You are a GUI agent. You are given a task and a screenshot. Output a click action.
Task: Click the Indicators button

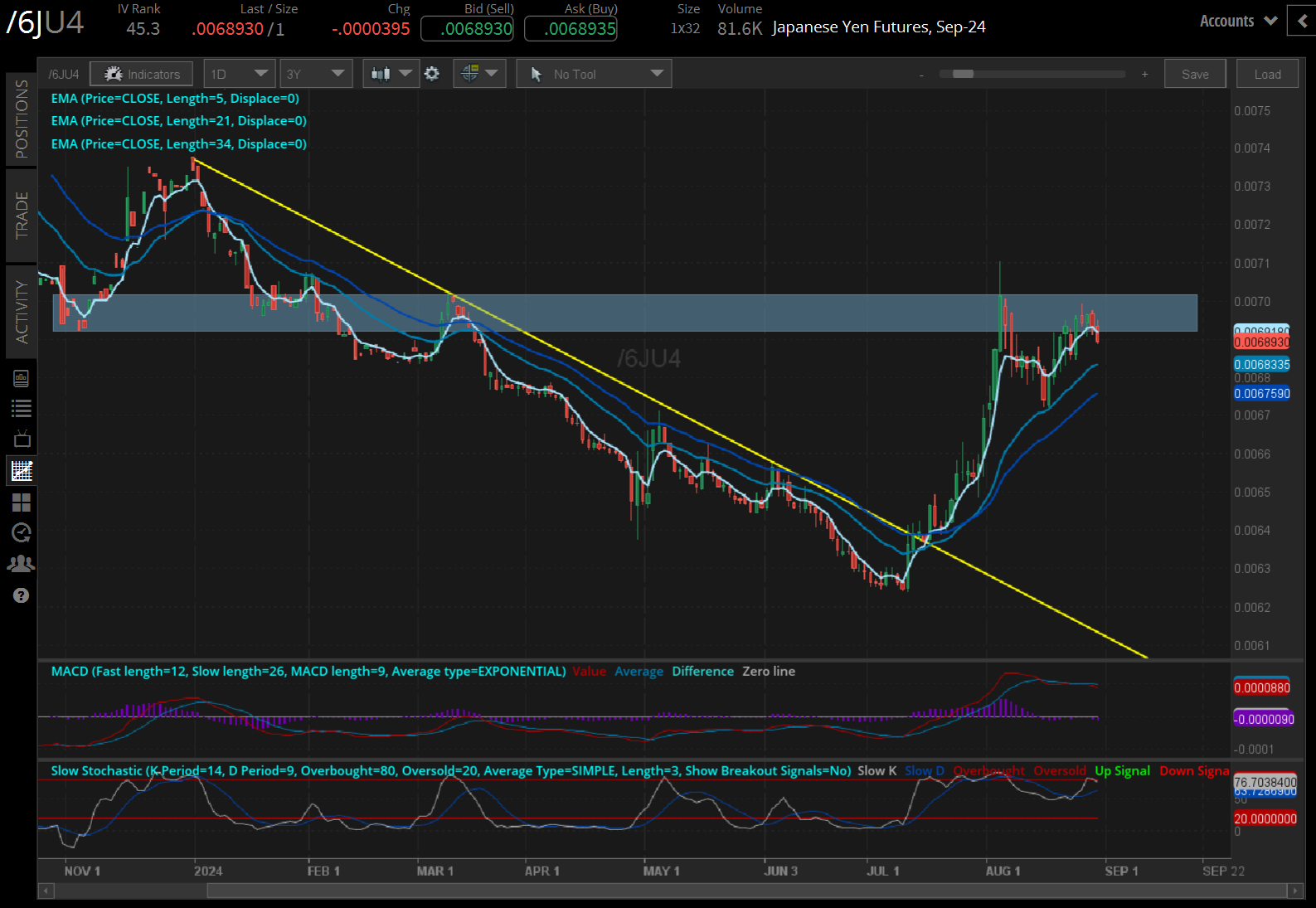tap(142, 74)
